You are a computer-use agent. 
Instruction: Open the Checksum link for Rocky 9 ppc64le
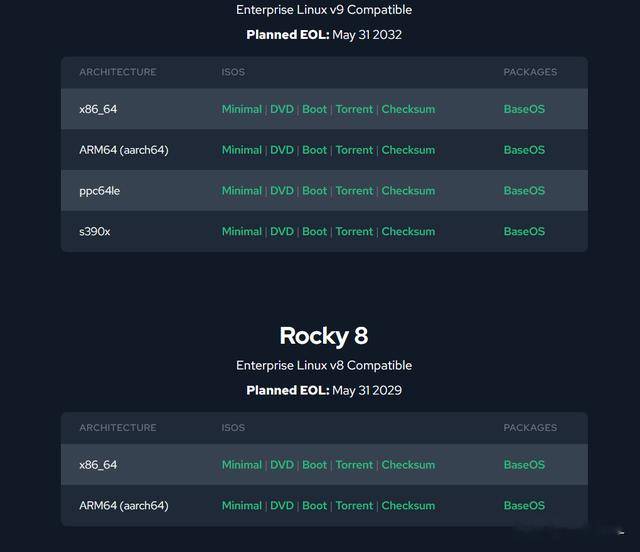click(408, 191)
